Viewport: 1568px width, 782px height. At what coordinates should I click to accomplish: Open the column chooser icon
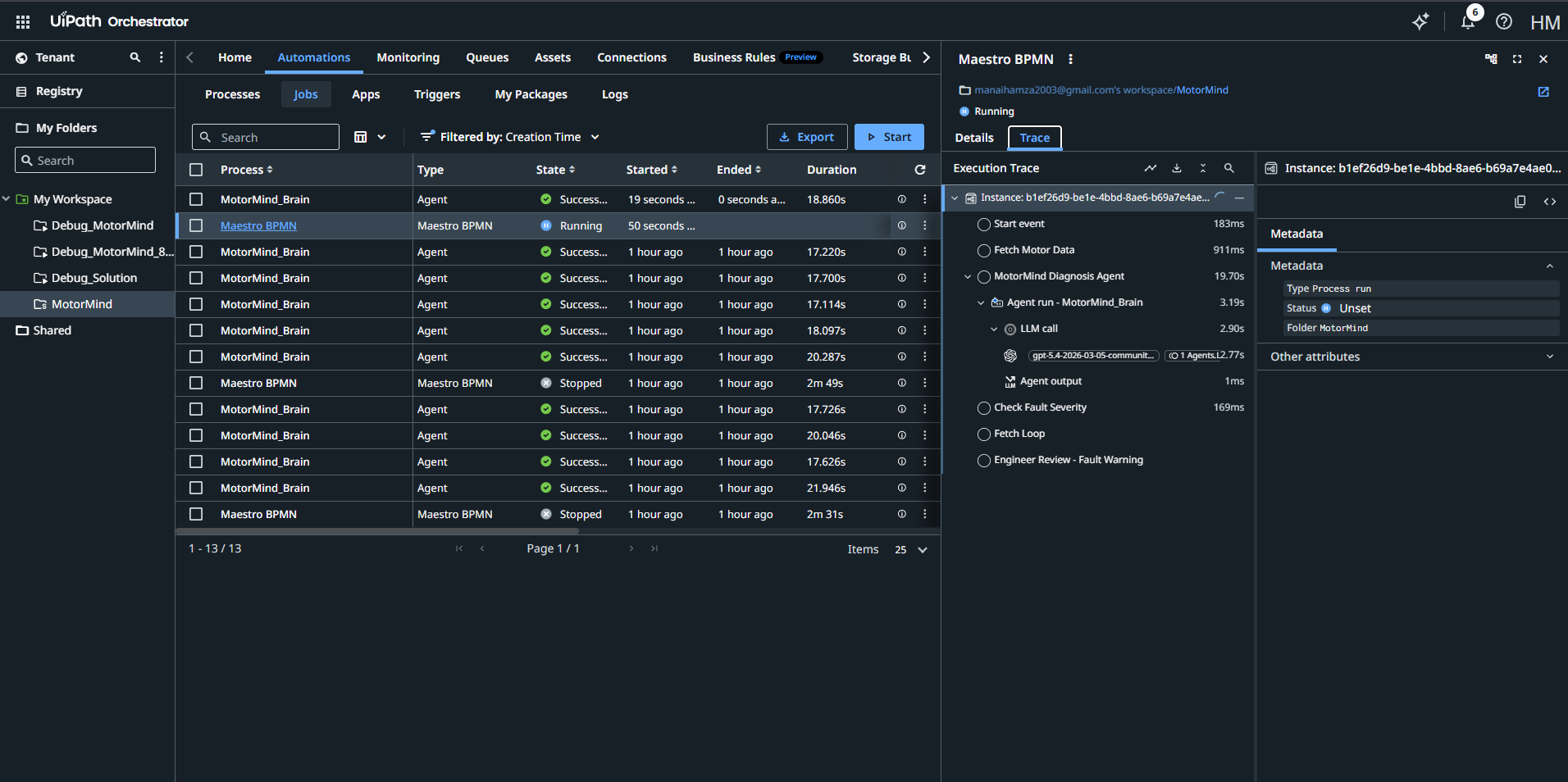point(360,137)
